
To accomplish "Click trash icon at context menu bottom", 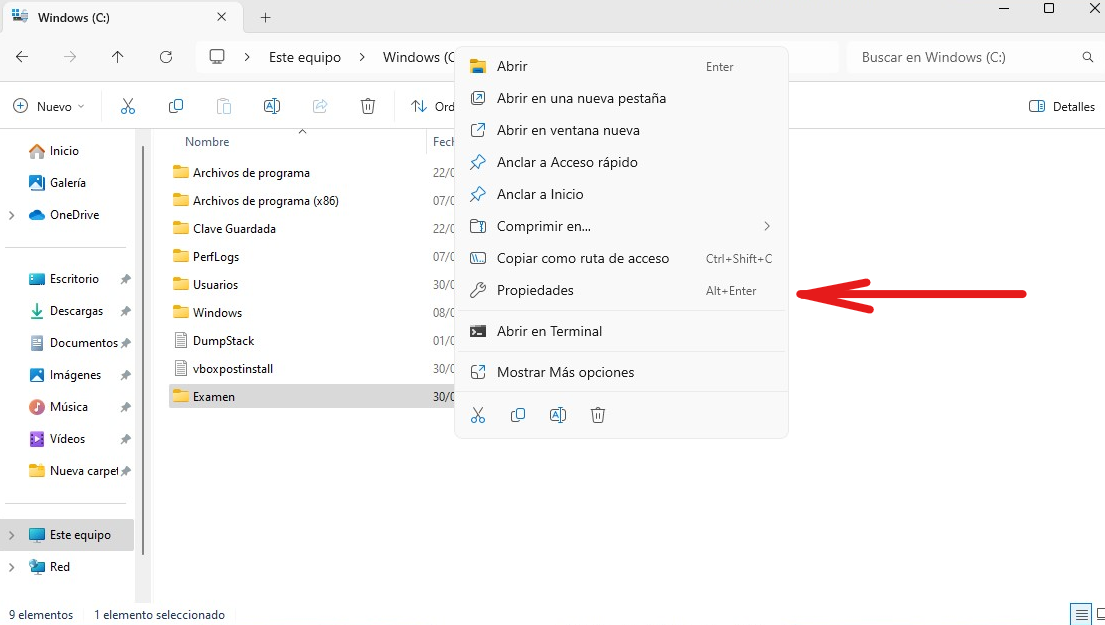I will [x=598, y=415].
